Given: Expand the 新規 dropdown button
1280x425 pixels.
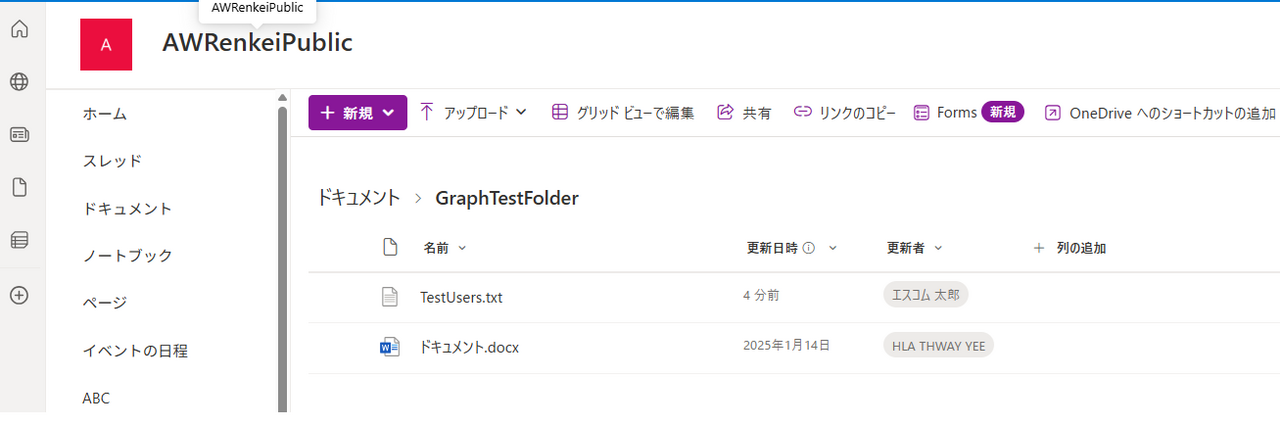Looking at the screenshot, I should [x=357, y=113].
